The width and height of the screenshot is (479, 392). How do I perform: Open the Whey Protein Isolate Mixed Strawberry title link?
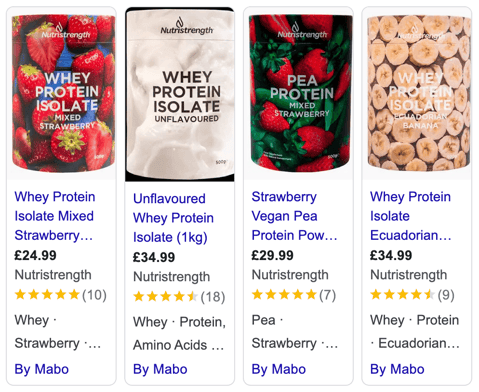[x=55, y=216]
